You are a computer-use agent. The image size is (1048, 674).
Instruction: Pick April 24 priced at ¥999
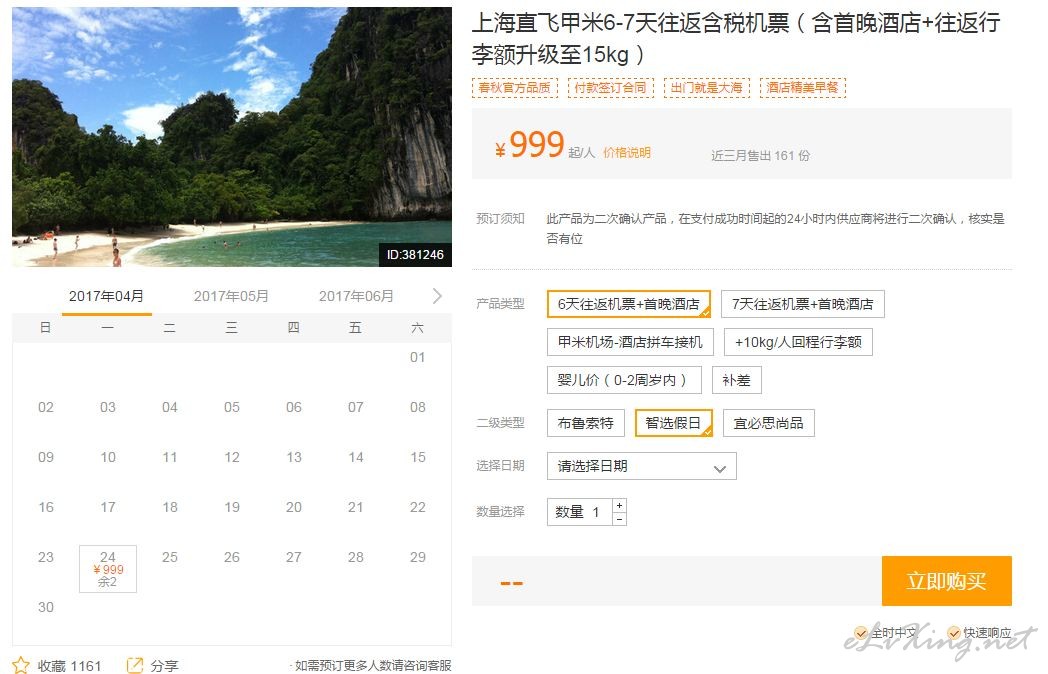tap(108, 568)
